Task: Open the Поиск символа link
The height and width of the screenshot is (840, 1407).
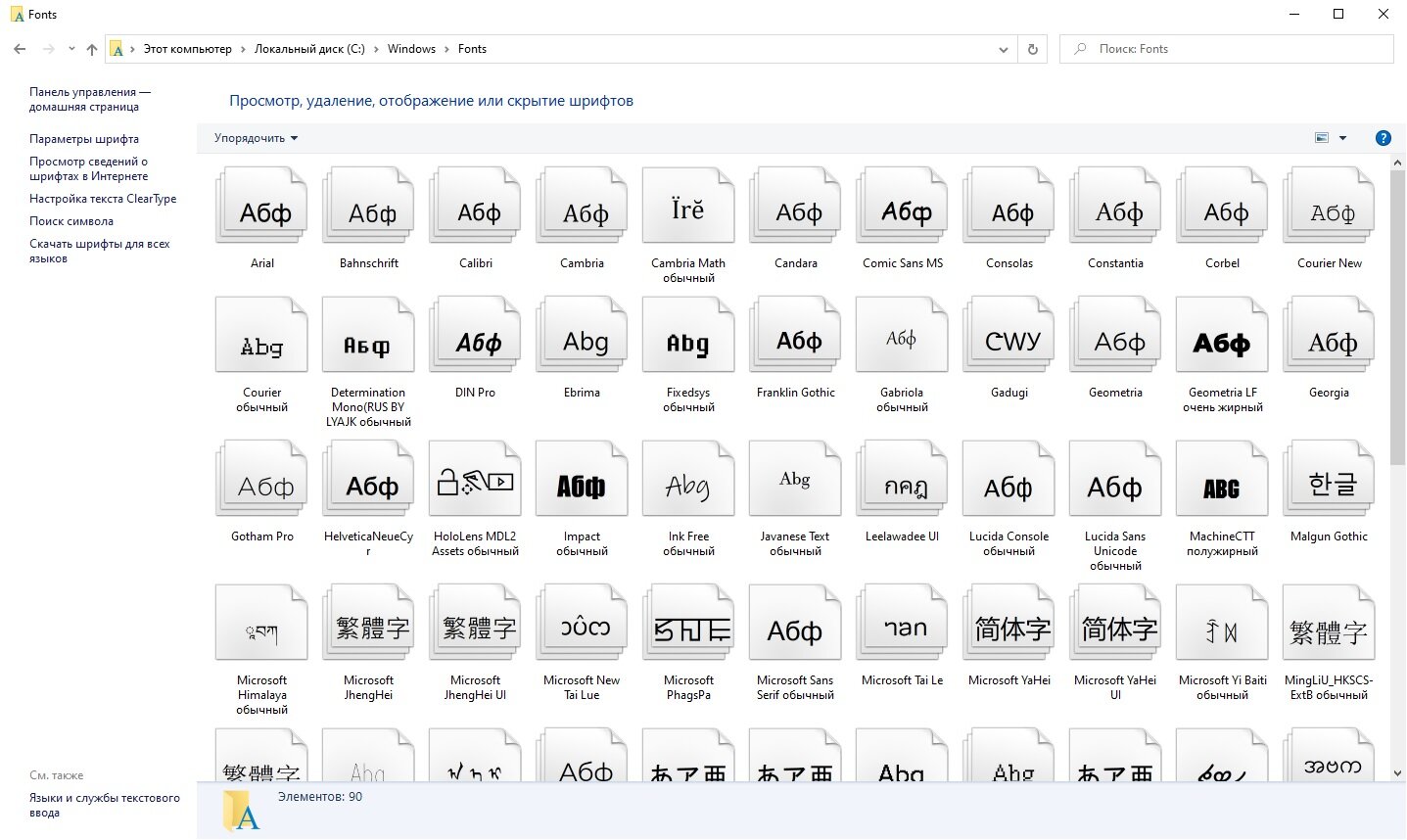Action: click(x=71, y=221)
